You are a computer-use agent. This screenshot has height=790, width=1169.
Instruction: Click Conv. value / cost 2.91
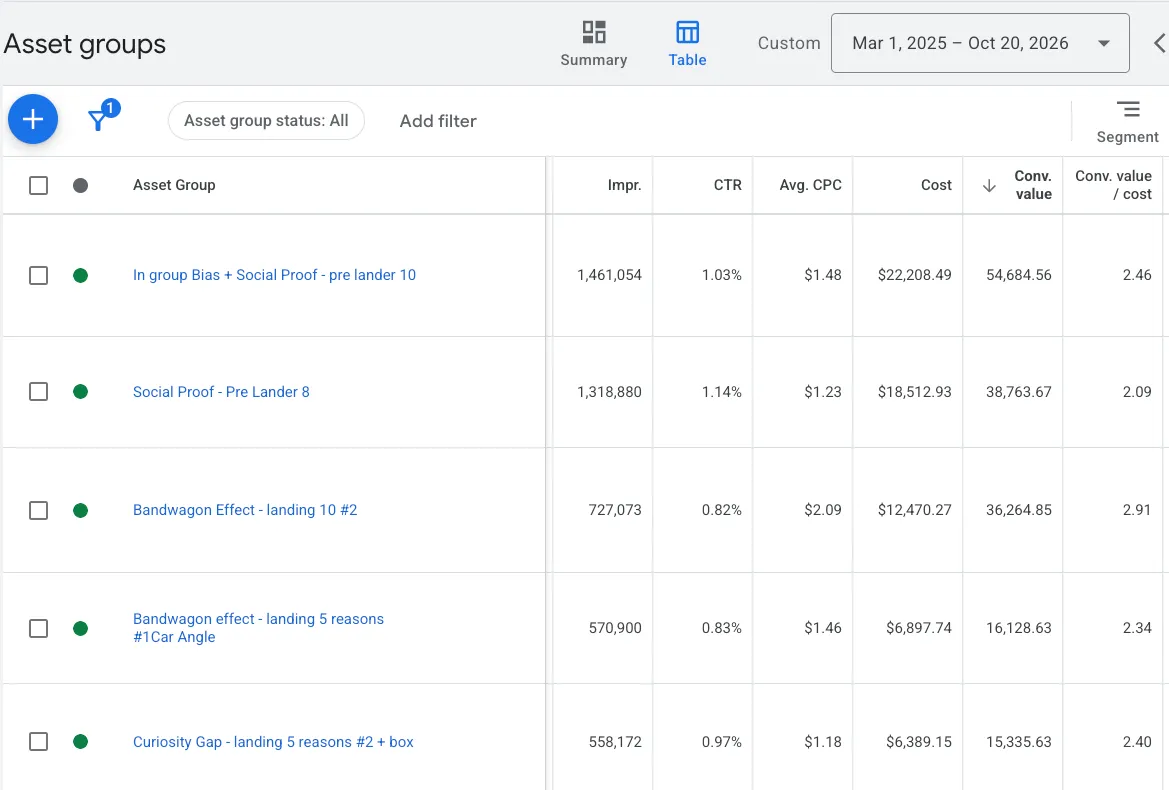(1137, 510)
